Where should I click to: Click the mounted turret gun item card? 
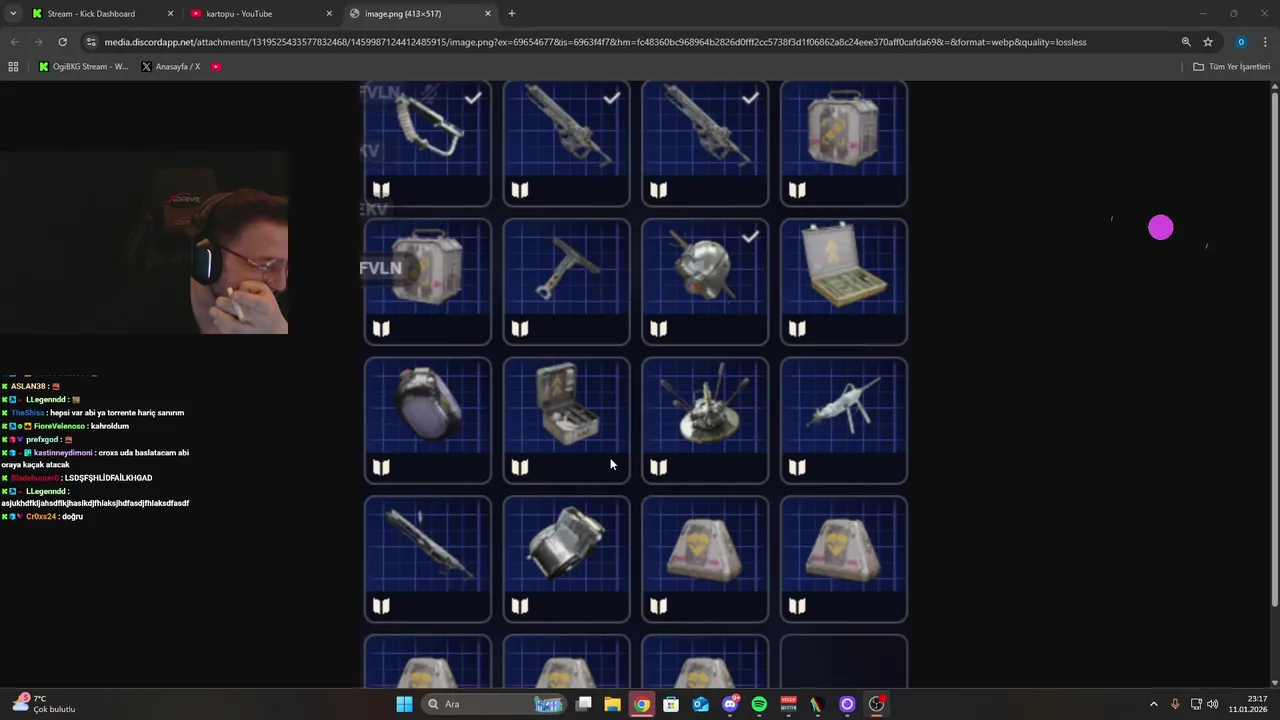(844, 421)
